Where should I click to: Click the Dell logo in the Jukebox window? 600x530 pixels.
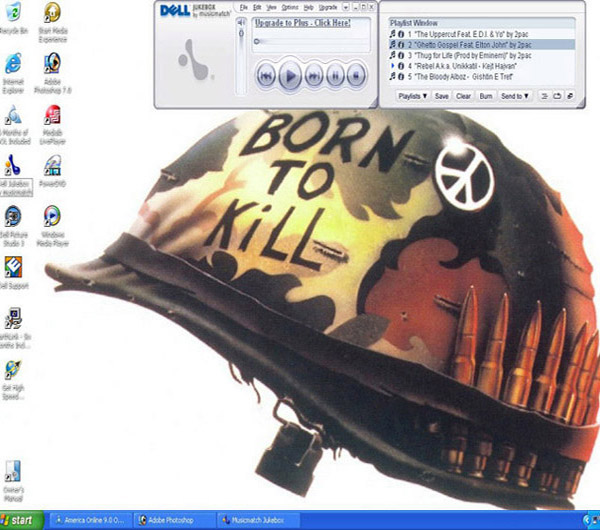(175, 11)
